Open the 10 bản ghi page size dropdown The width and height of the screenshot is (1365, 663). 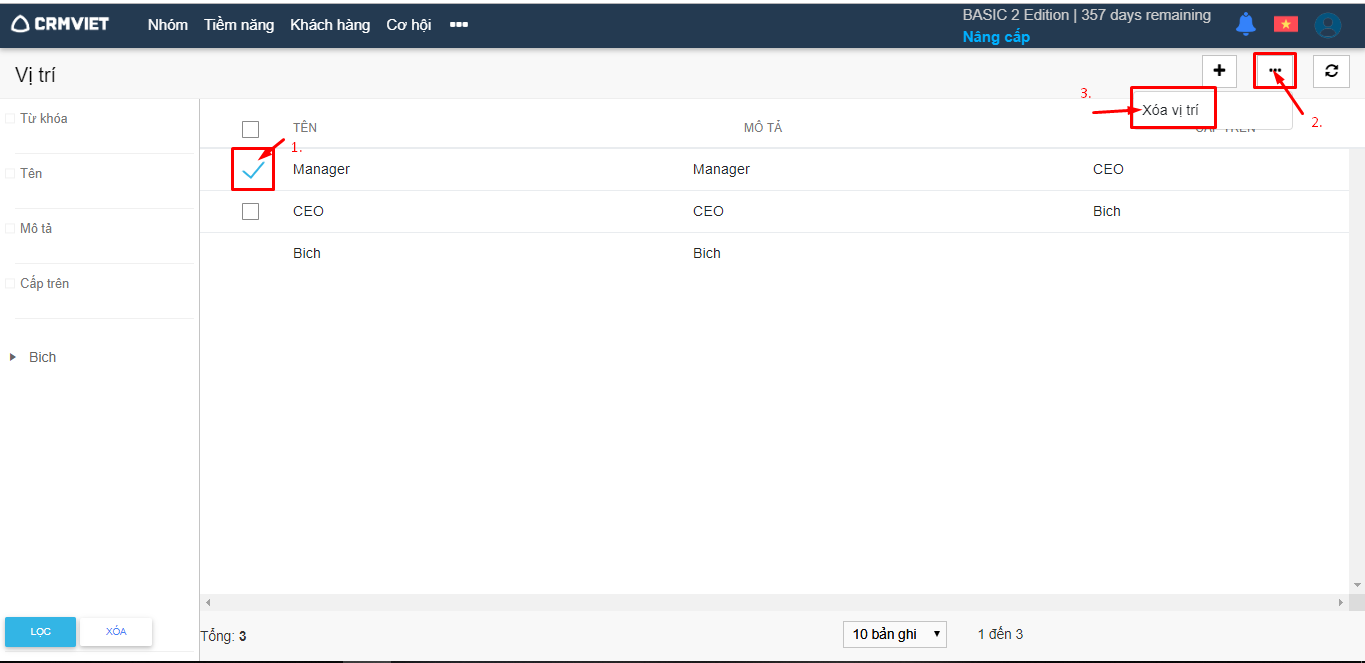[894, 634]
